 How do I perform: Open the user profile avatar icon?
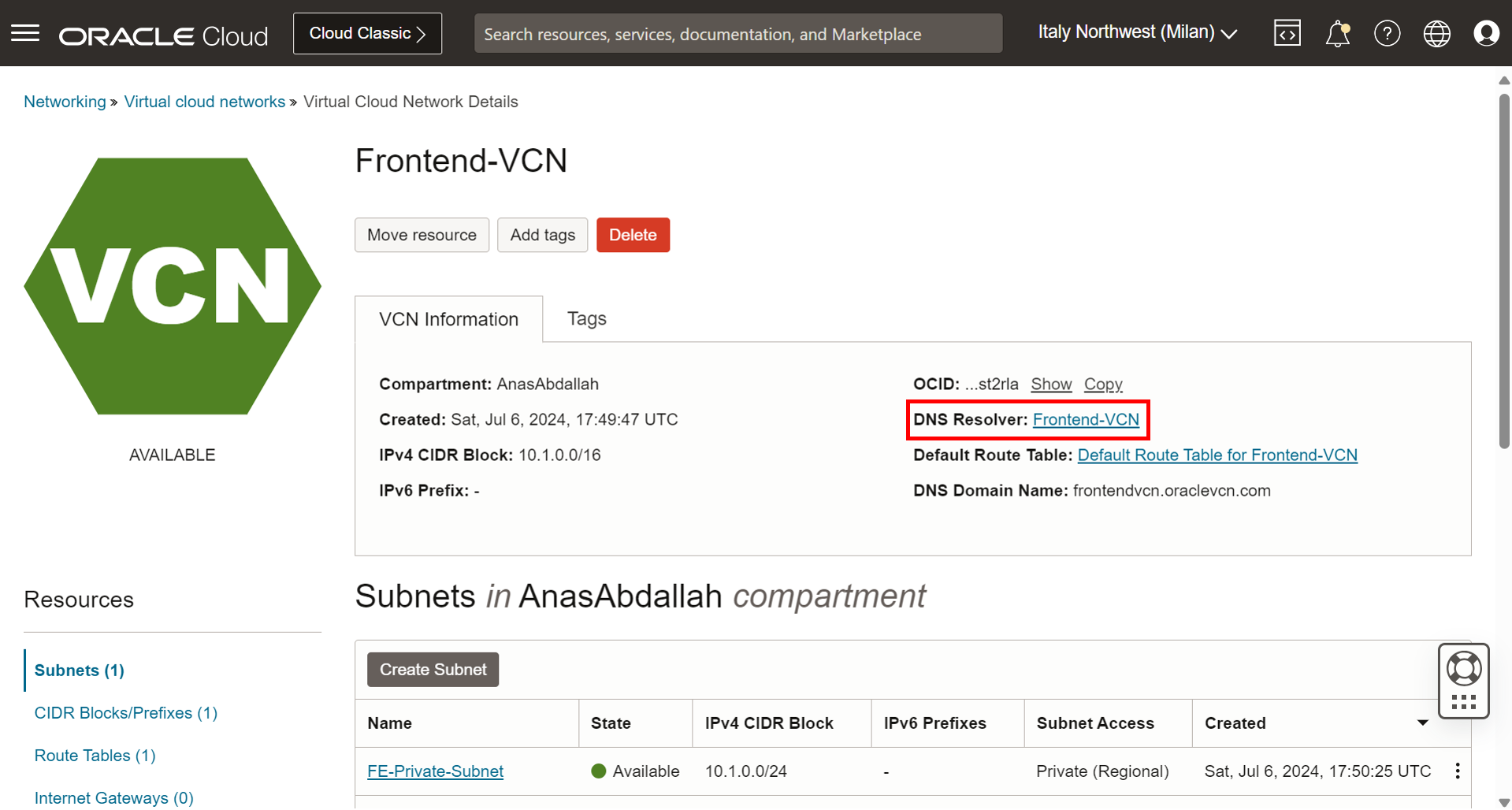[x=1486, y=33]
